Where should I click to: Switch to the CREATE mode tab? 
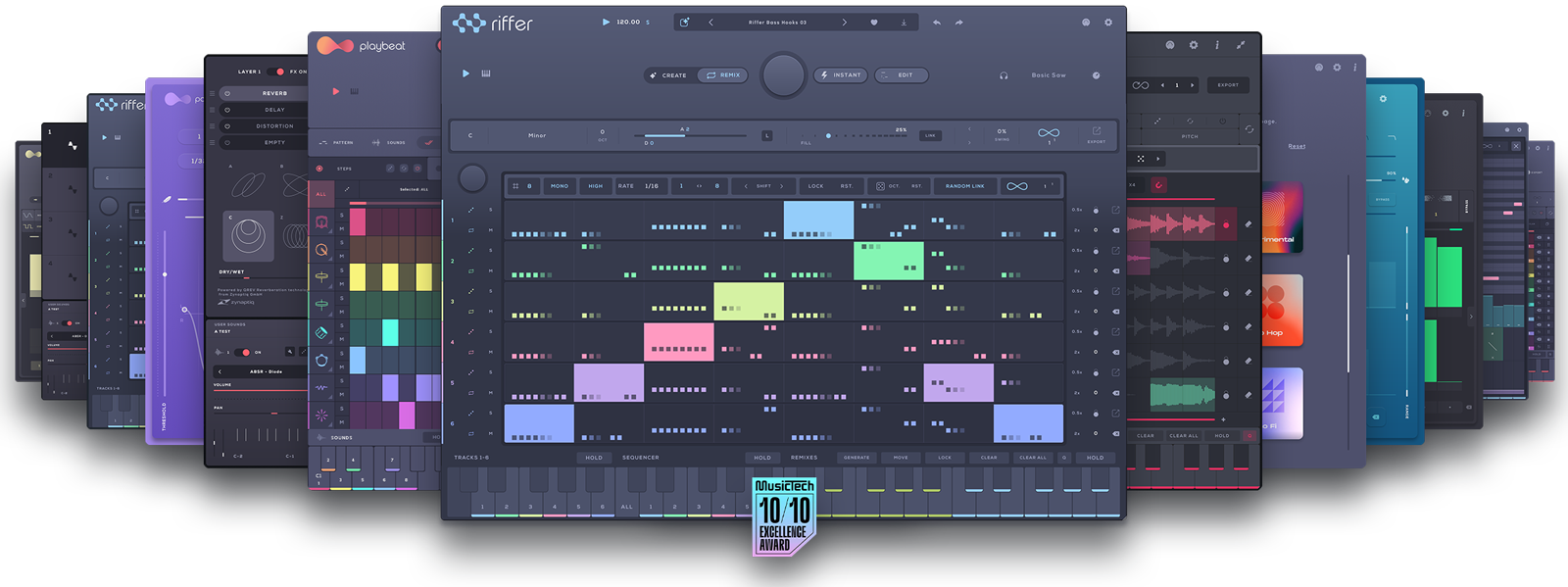[x=668, y=75]
